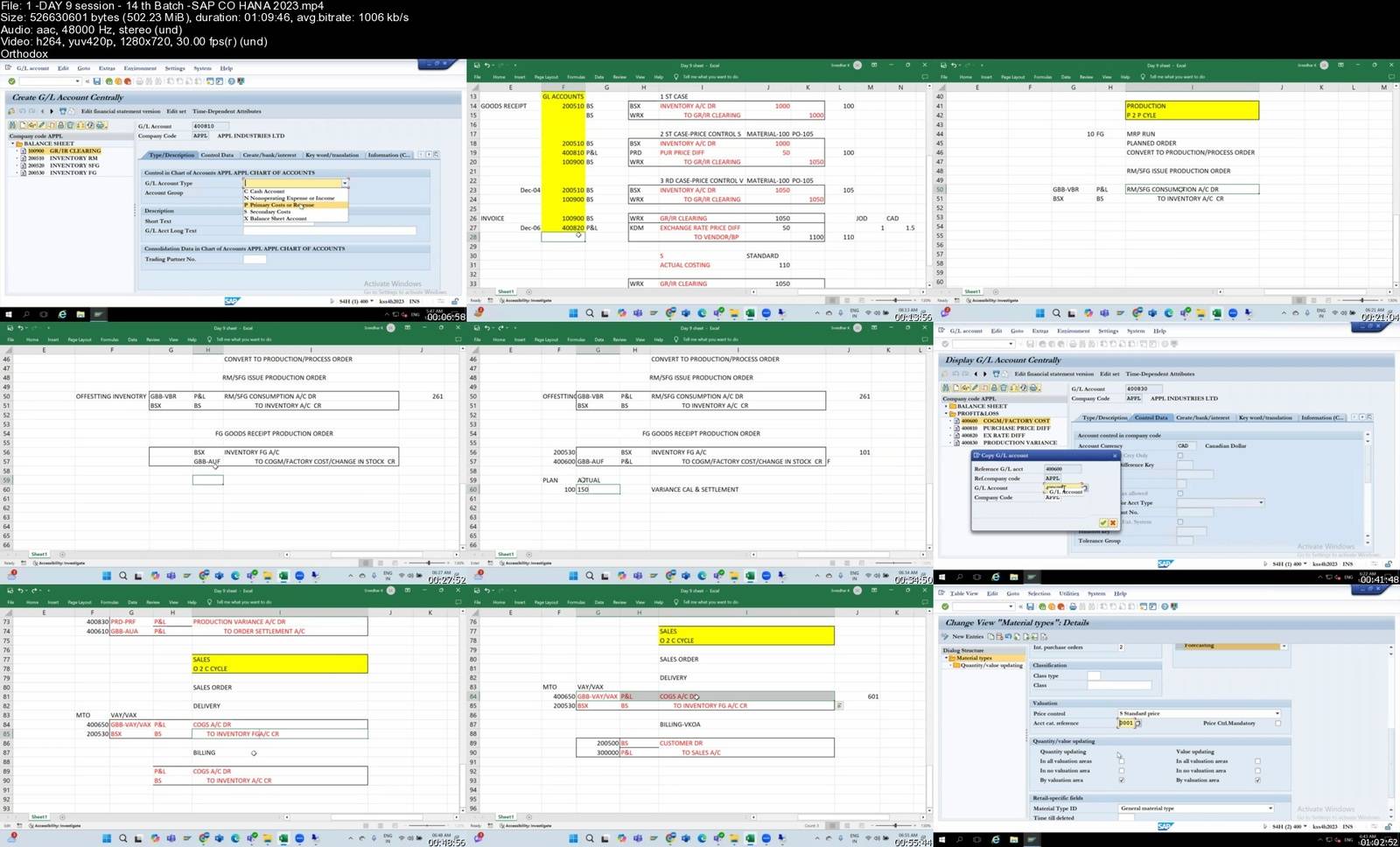This screenshot has width=1400, height=847.
Task: Click Time-Dependent Attributes in Display G/L Account window
Action: (1160, 374)
